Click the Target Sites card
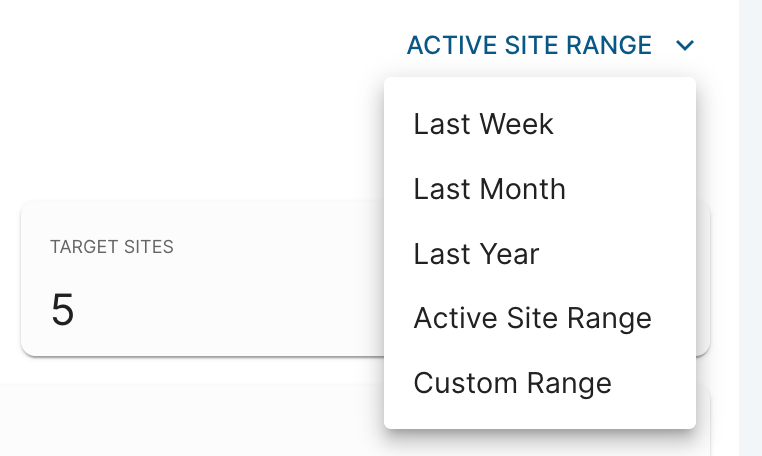 point(200,280)
